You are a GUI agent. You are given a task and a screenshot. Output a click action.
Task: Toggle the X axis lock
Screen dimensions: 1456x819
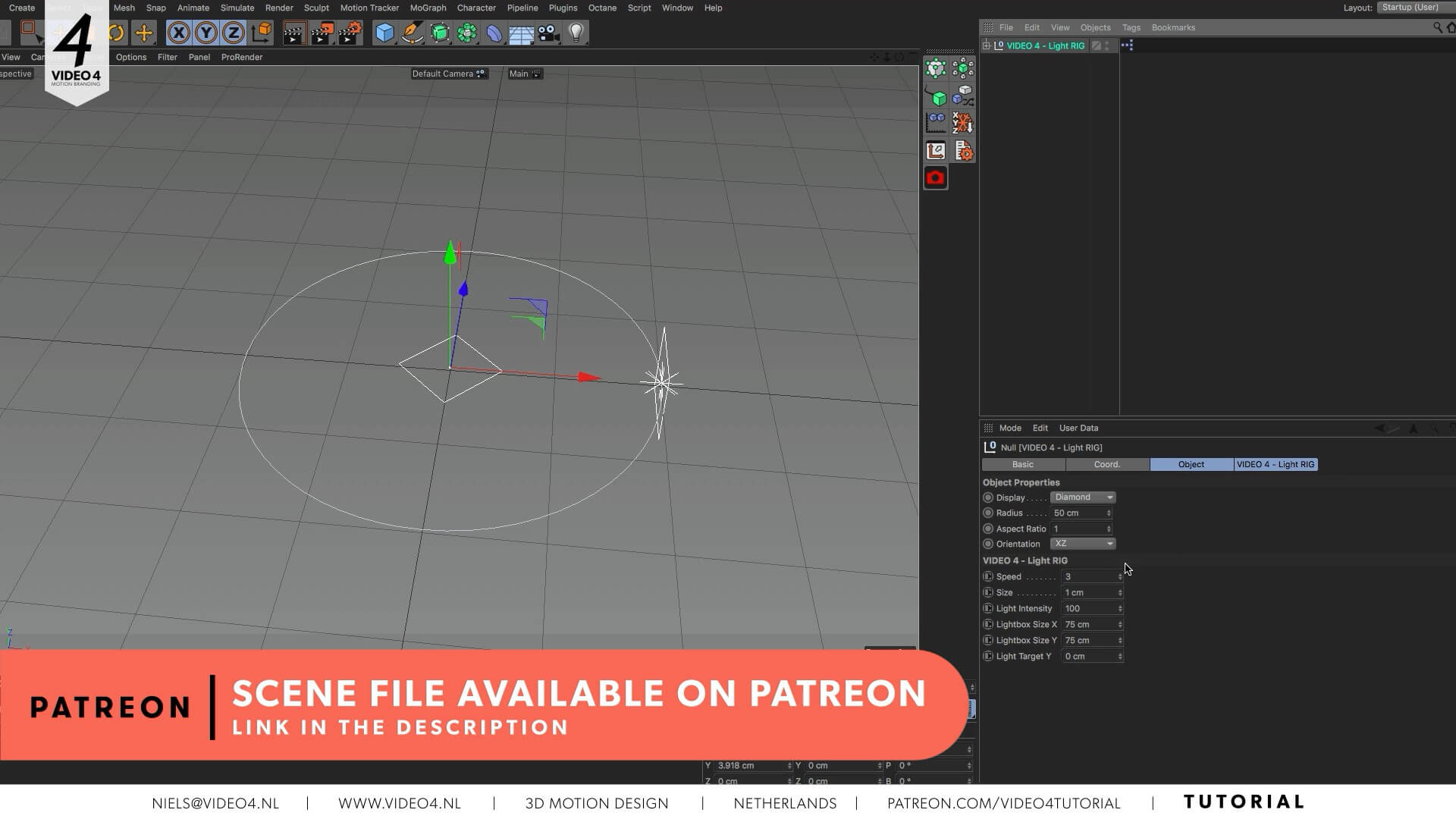[x=178, y=33]
